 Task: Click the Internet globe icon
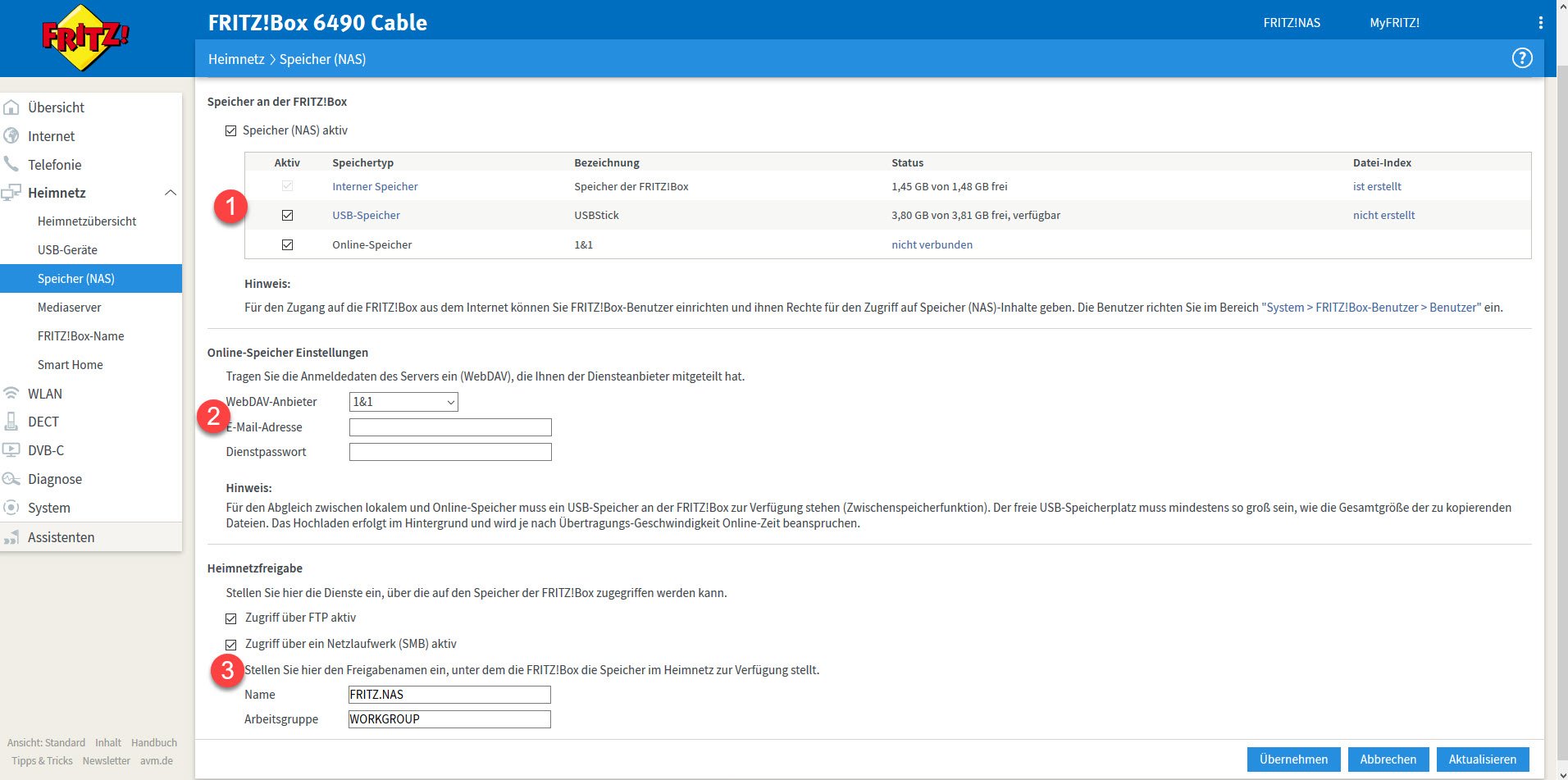tap(11, 135)
